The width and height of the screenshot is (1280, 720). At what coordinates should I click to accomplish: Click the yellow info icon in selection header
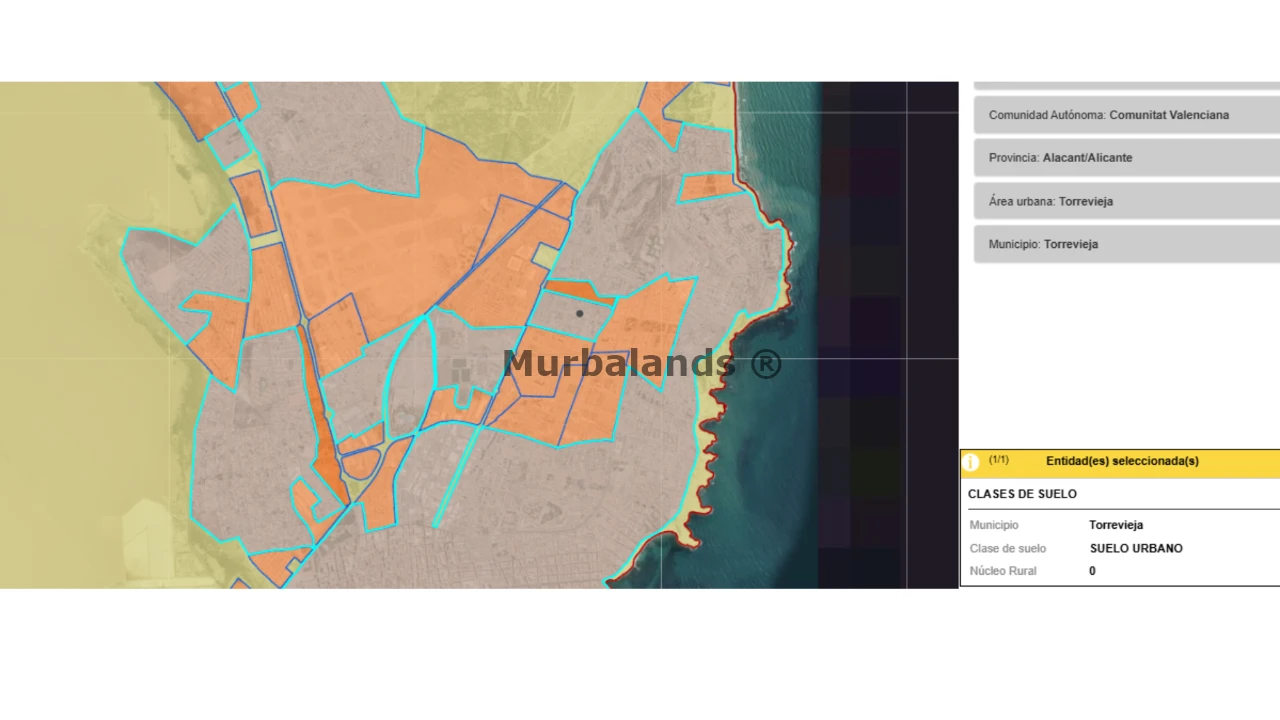970,463
